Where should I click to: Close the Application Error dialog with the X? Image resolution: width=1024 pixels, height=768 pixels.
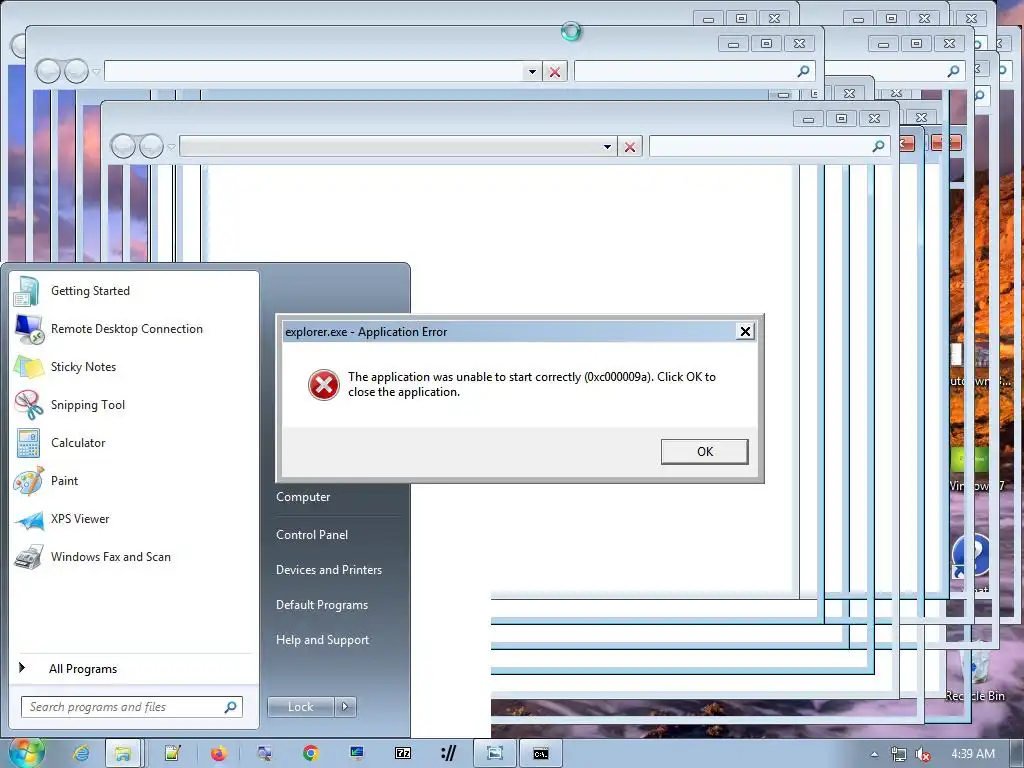pyautogui.click(x=744, y=331)
